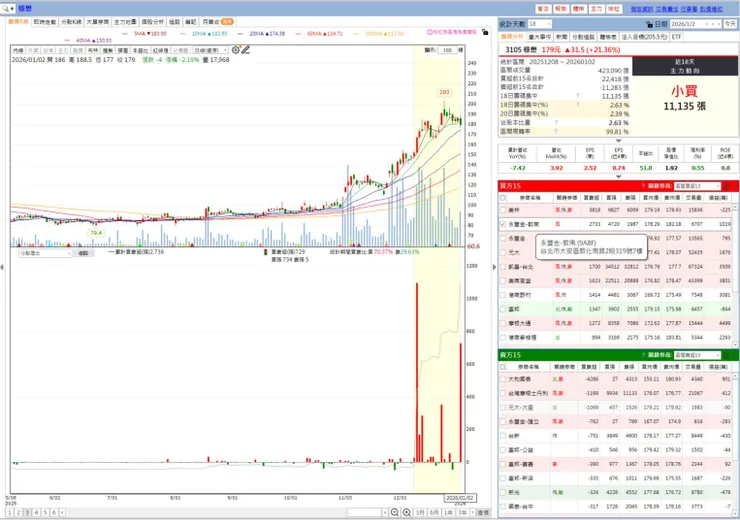Tick the select-all checkbox in 買方15 header

(503, 198)
